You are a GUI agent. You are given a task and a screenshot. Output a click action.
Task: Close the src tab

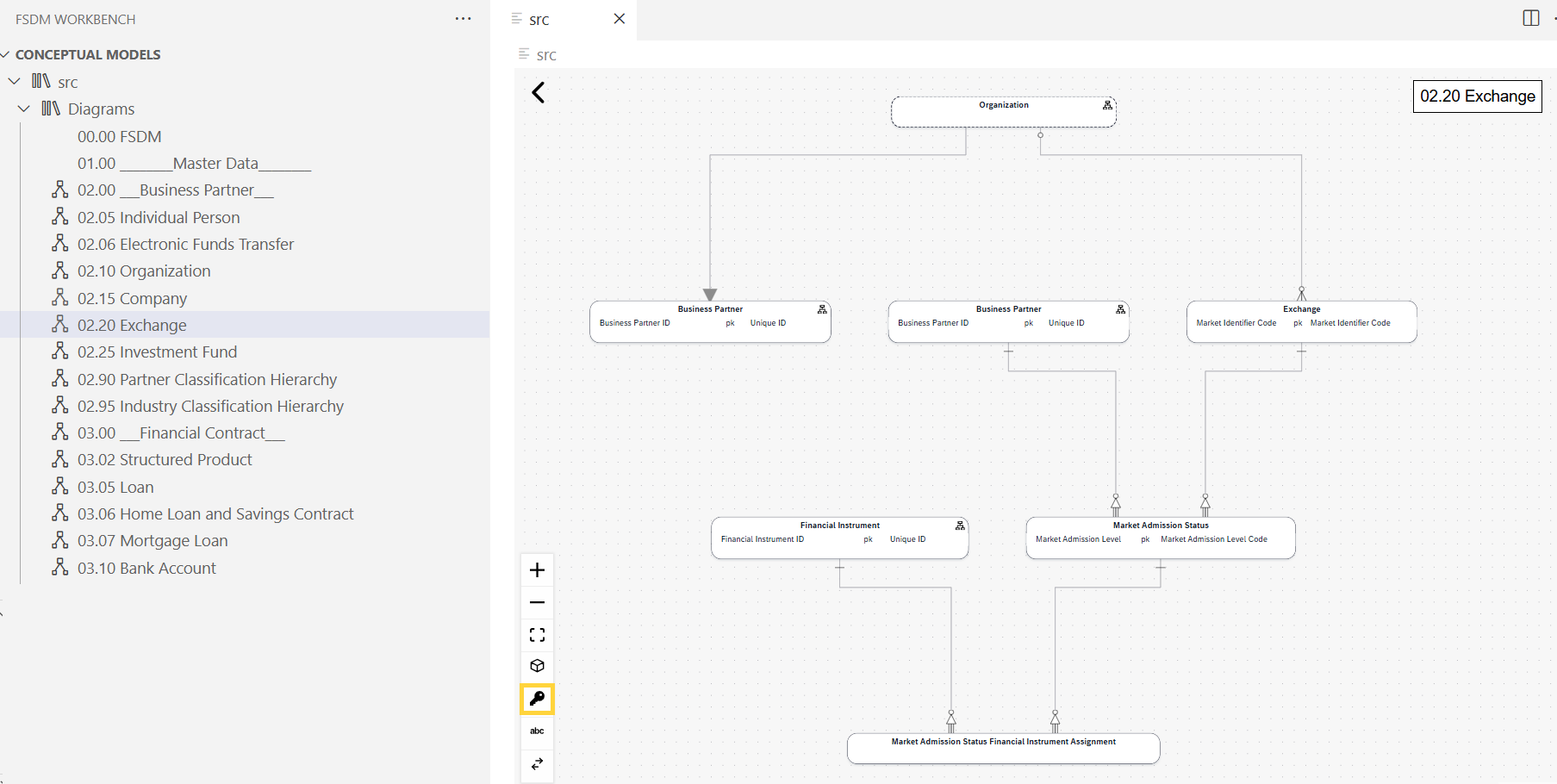click(x=619, y=19)
